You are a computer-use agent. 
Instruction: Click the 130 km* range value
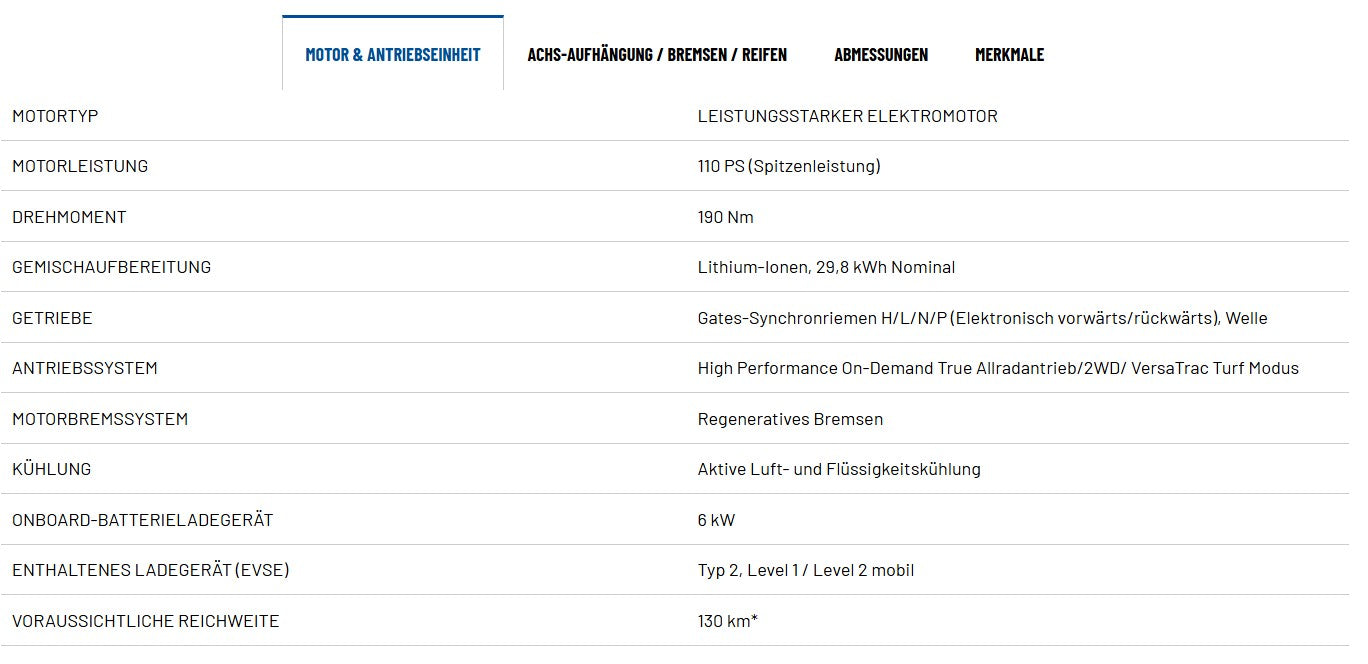point(727,621)
